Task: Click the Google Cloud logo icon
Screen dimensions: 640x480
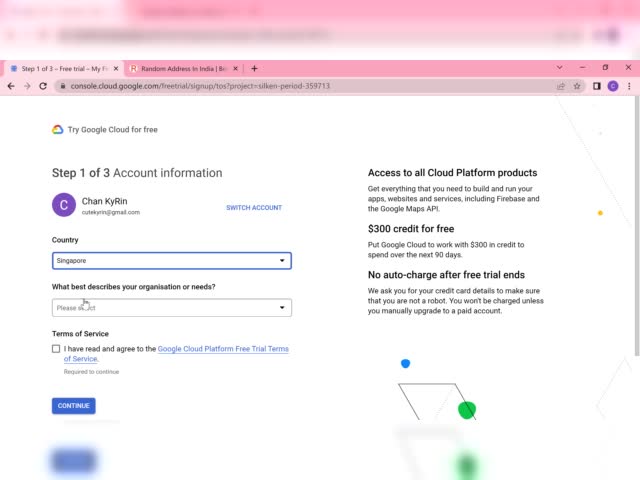Action: click(58, 129)
